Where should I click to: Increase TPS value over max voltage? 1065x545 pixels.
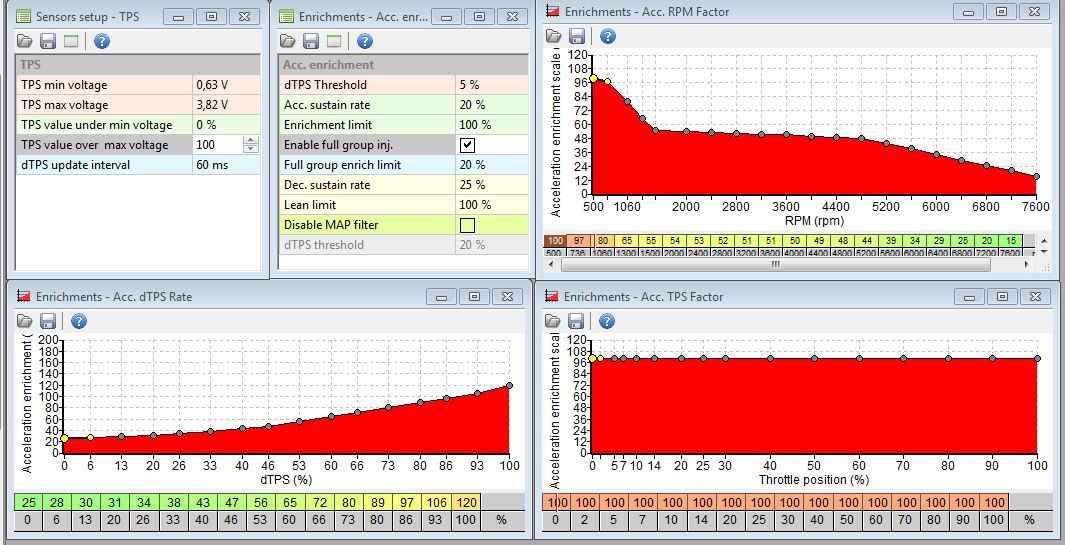pos(251,140)
